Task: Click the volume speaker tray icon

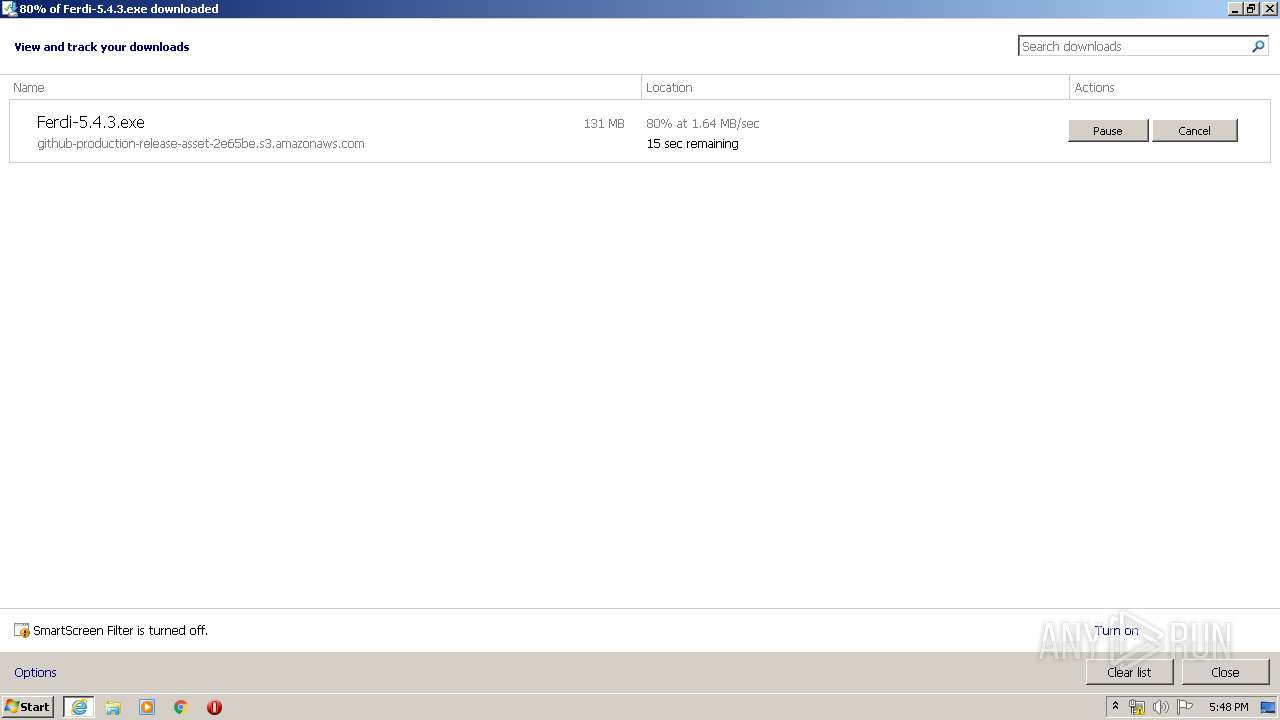Action: (x=1160, y=707)
